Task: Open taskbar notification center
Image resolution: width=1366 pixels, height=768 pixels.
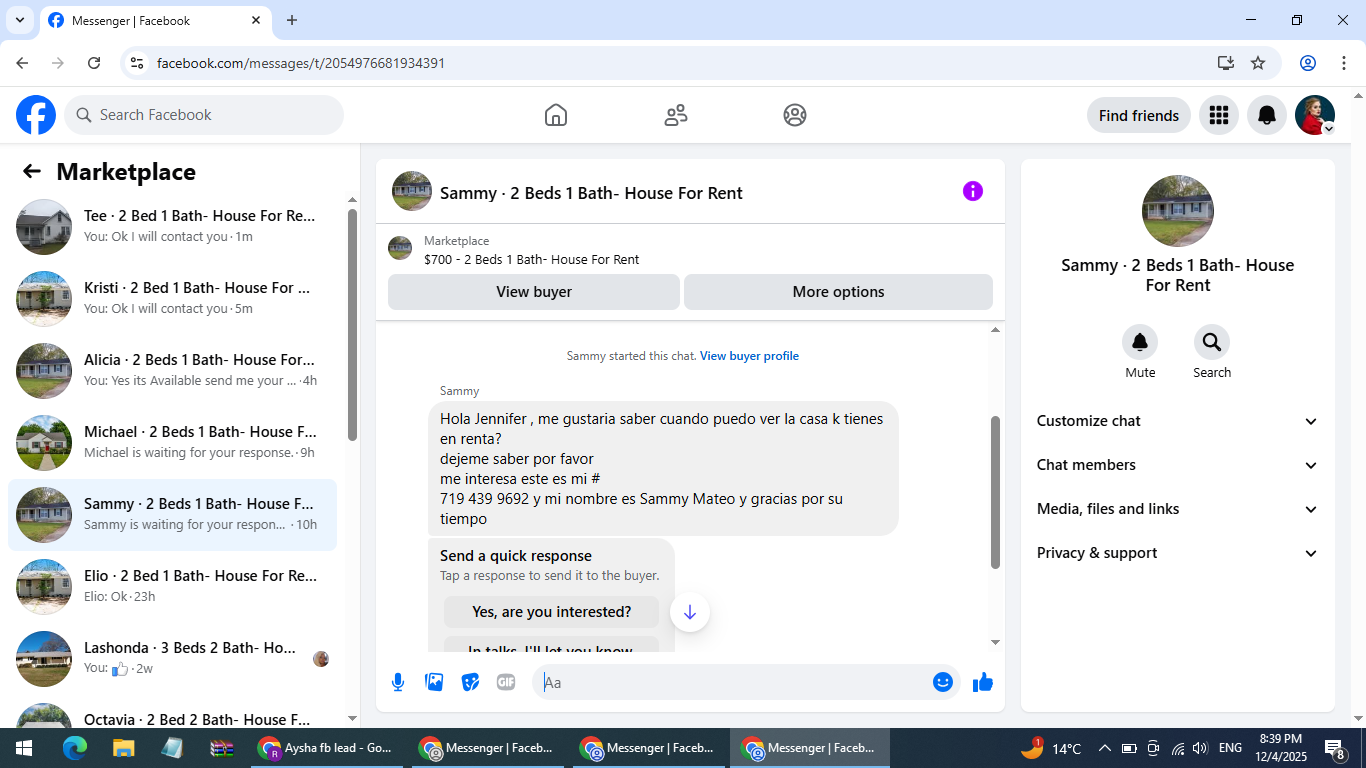Action: pyautogui.click(x=1335, y=748)
